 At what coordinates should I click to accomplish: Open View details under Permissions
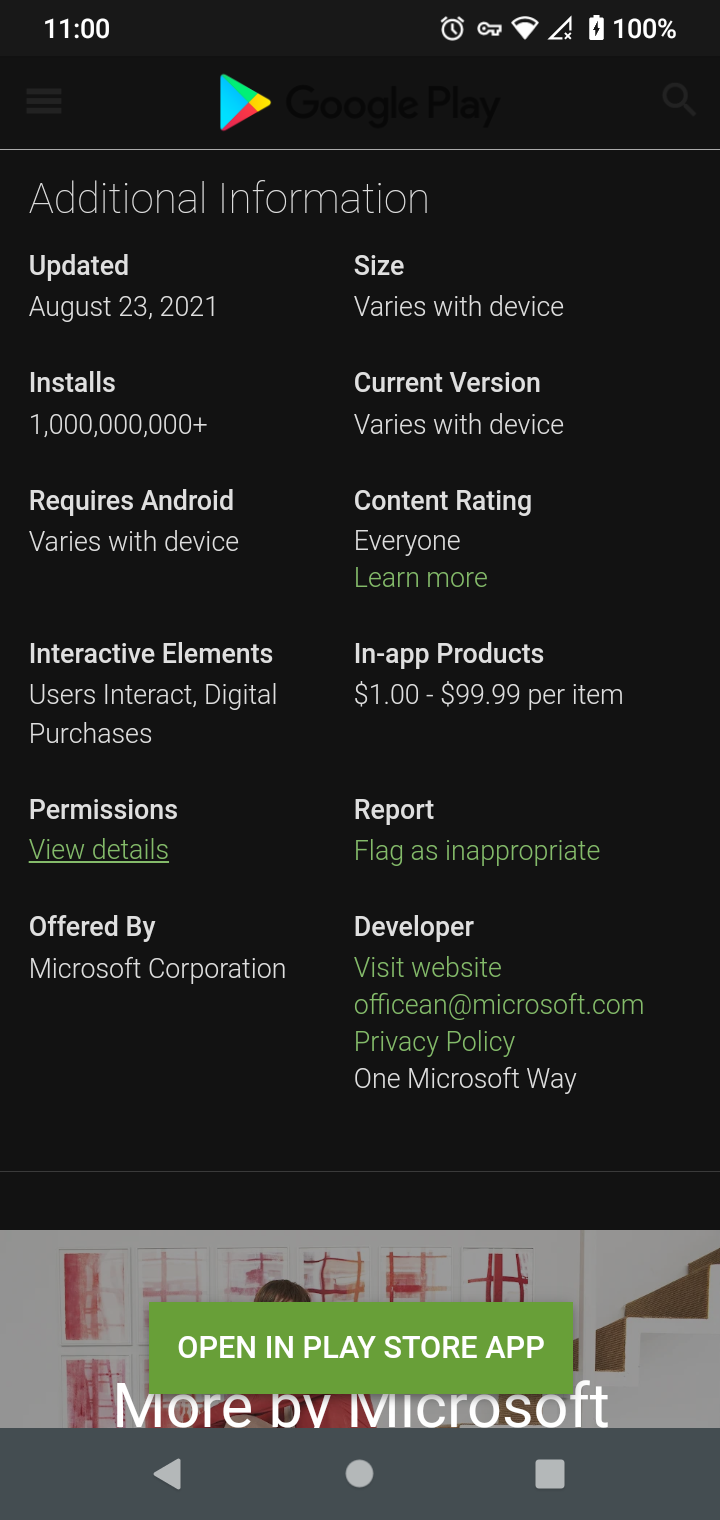(x=99, y=850)
